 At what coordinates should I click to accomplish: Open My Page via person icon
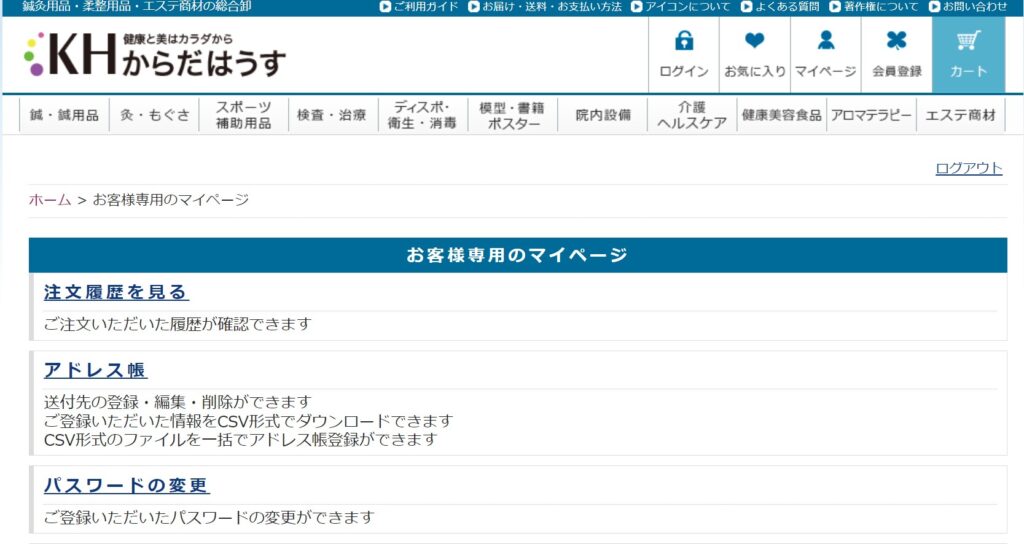(x=825, y=41)
